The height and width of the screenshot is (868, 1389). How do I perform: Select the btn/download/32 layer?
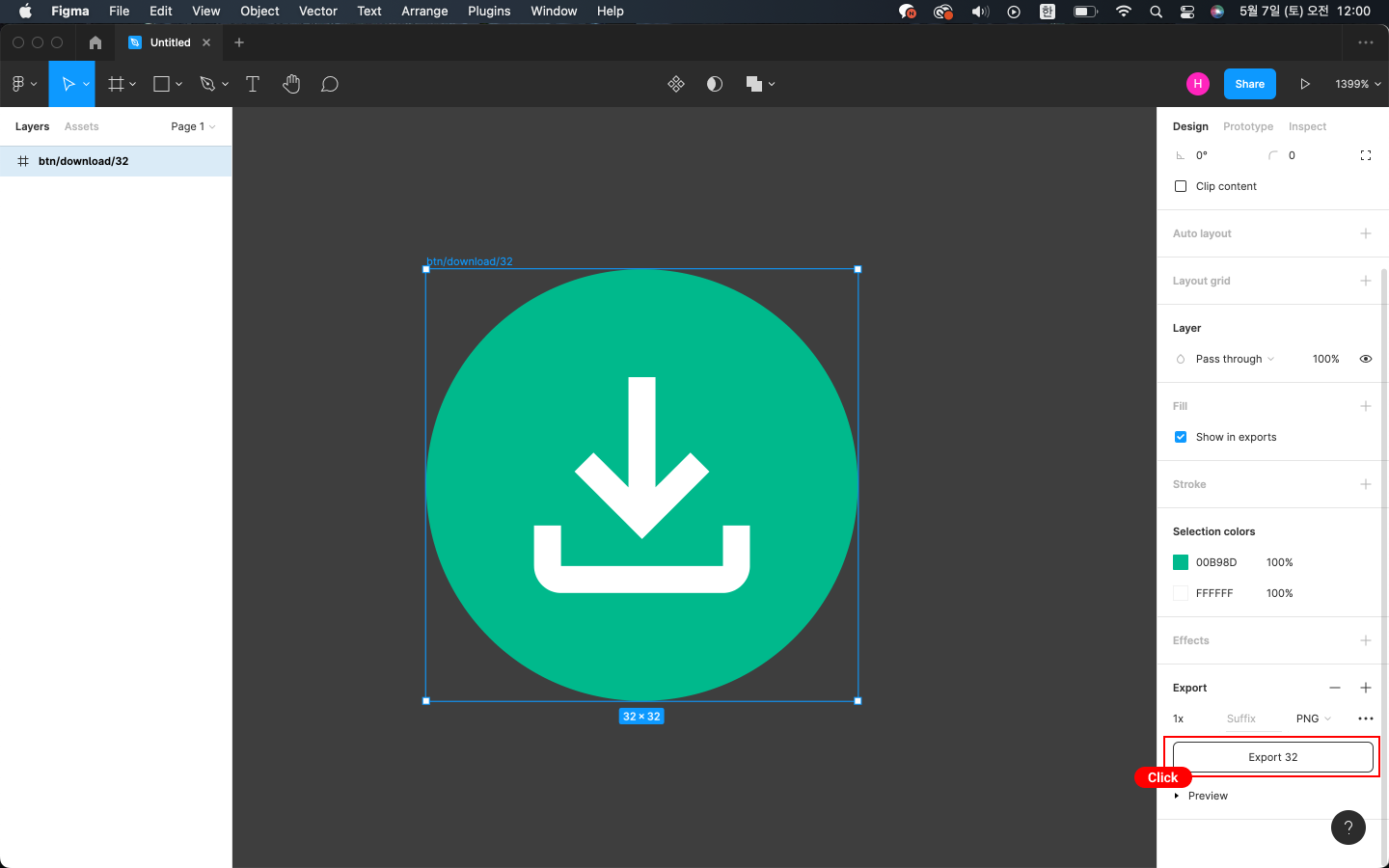pyautogui.click(x=116, y=161)
